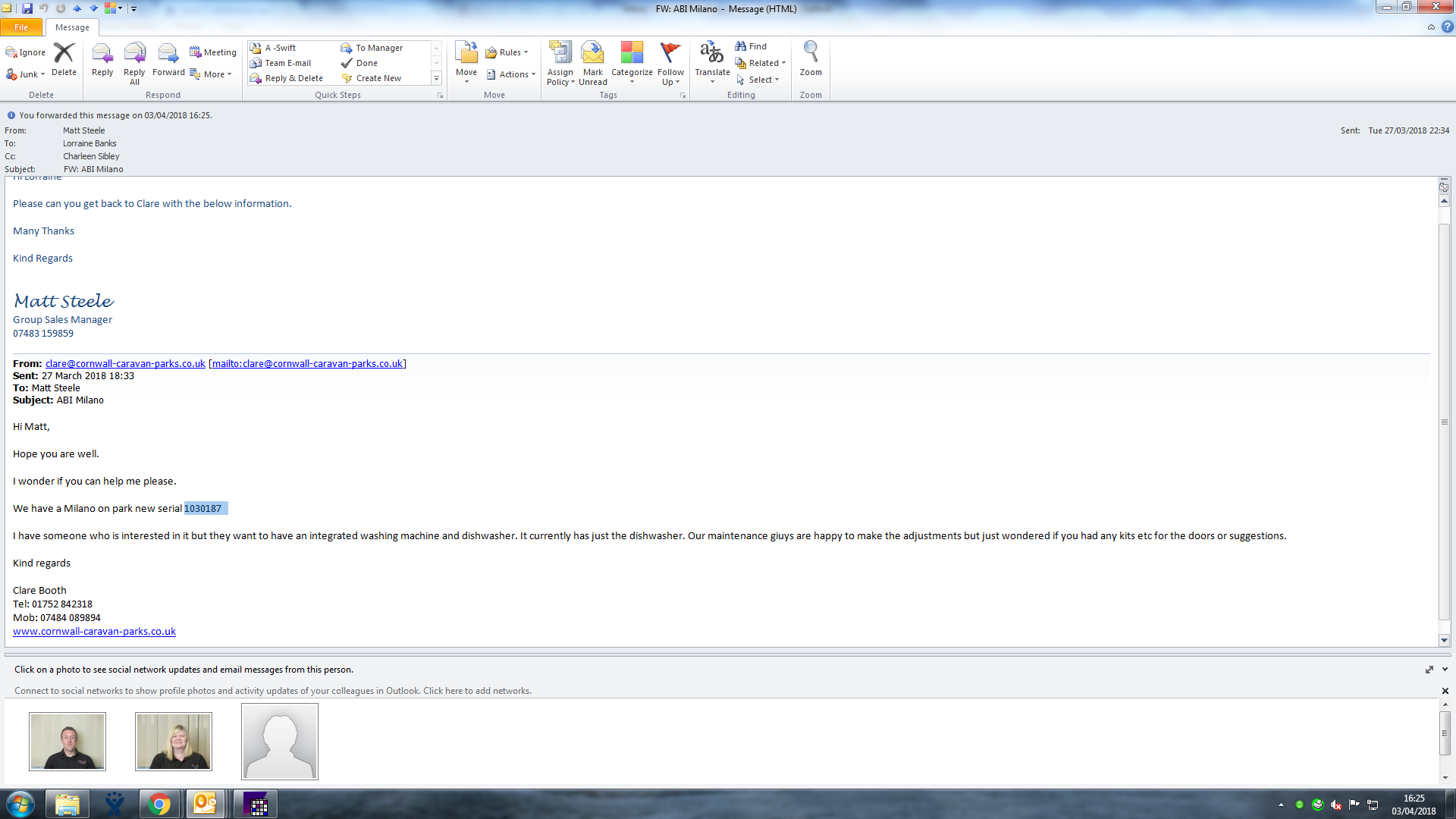Close the social networks info bar
This screenshot has height=819, width=1456.
click(x=1445, y=691)
